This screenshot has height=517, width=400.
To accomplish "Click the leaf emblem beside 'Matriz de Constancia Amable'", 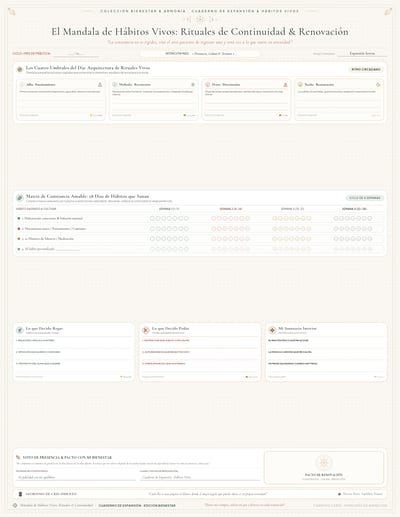I will pos(20,198).
